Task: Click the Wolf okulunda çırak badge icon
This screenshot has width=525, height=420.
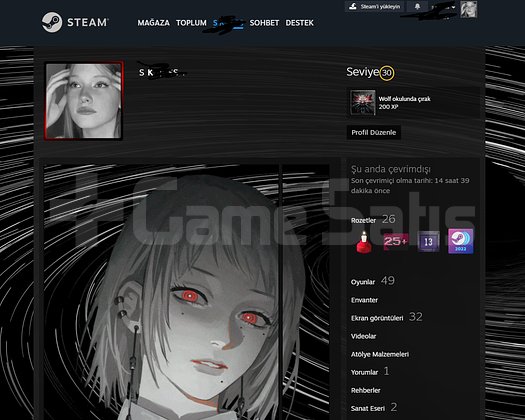Action: (363, 102)
